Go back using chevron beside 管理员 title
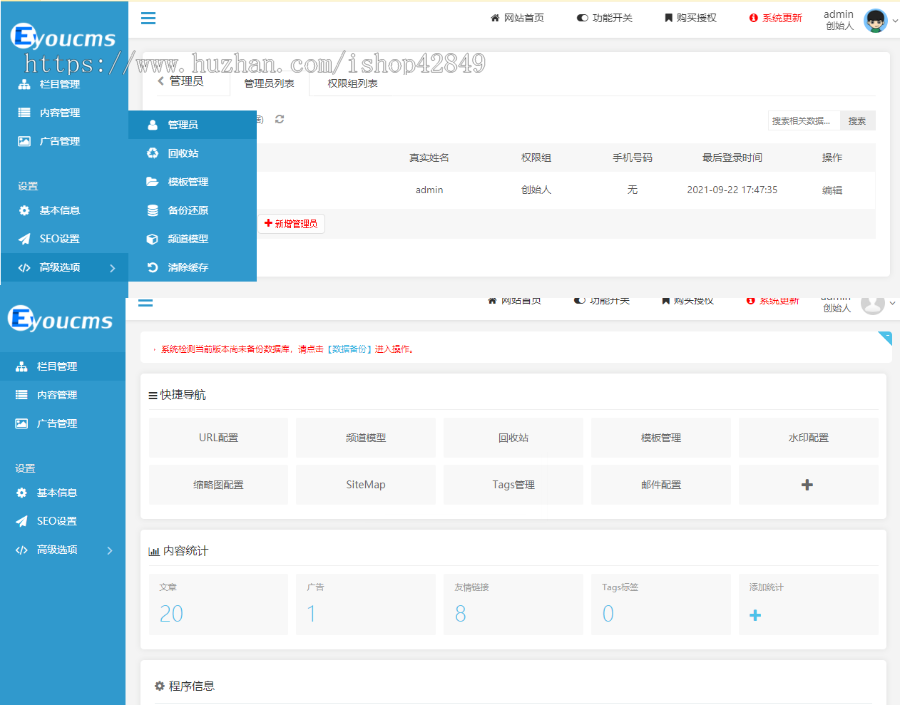This screenshot has width=900, height=705. [x=161, y=81]
